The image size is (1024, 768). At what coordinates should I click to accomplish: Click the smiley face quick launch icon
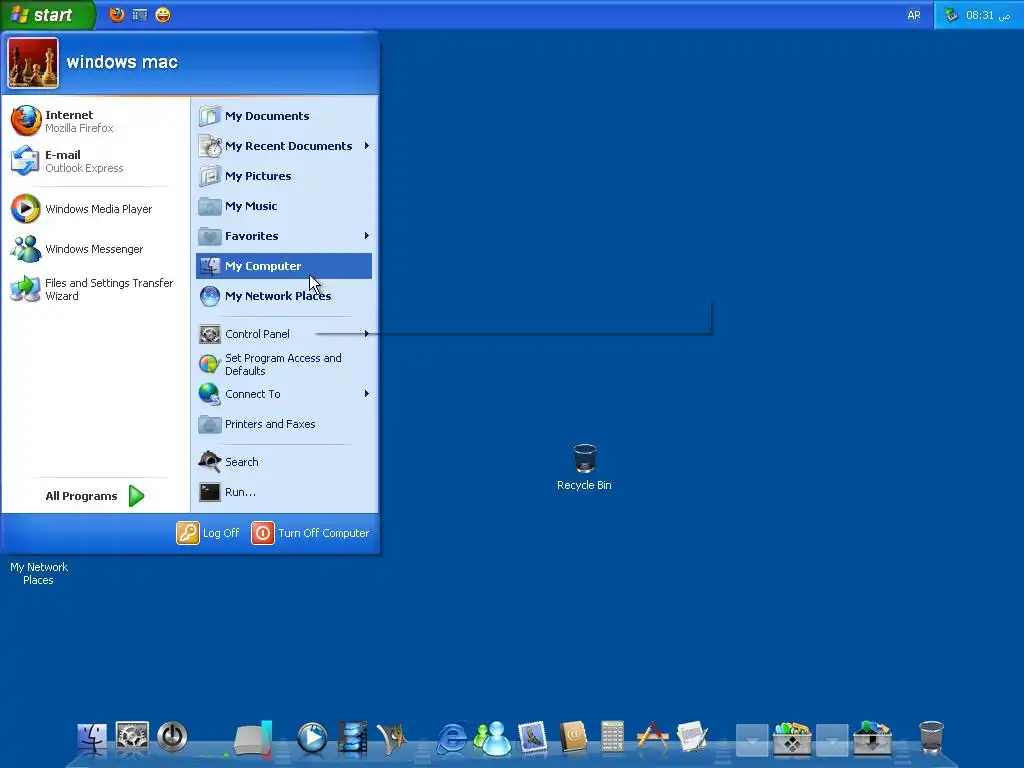[163, 14]
